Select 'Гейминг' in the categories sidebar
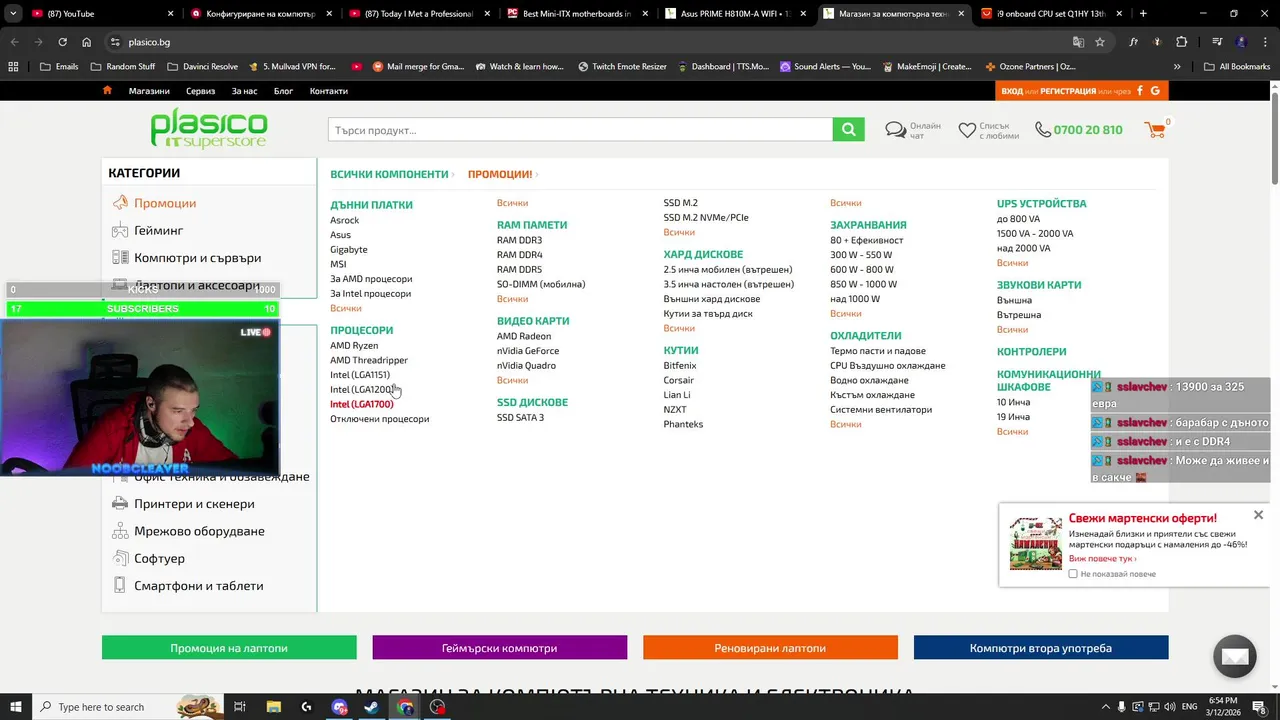The width and height of the screenshot is (1280, 720). [159, 230]
